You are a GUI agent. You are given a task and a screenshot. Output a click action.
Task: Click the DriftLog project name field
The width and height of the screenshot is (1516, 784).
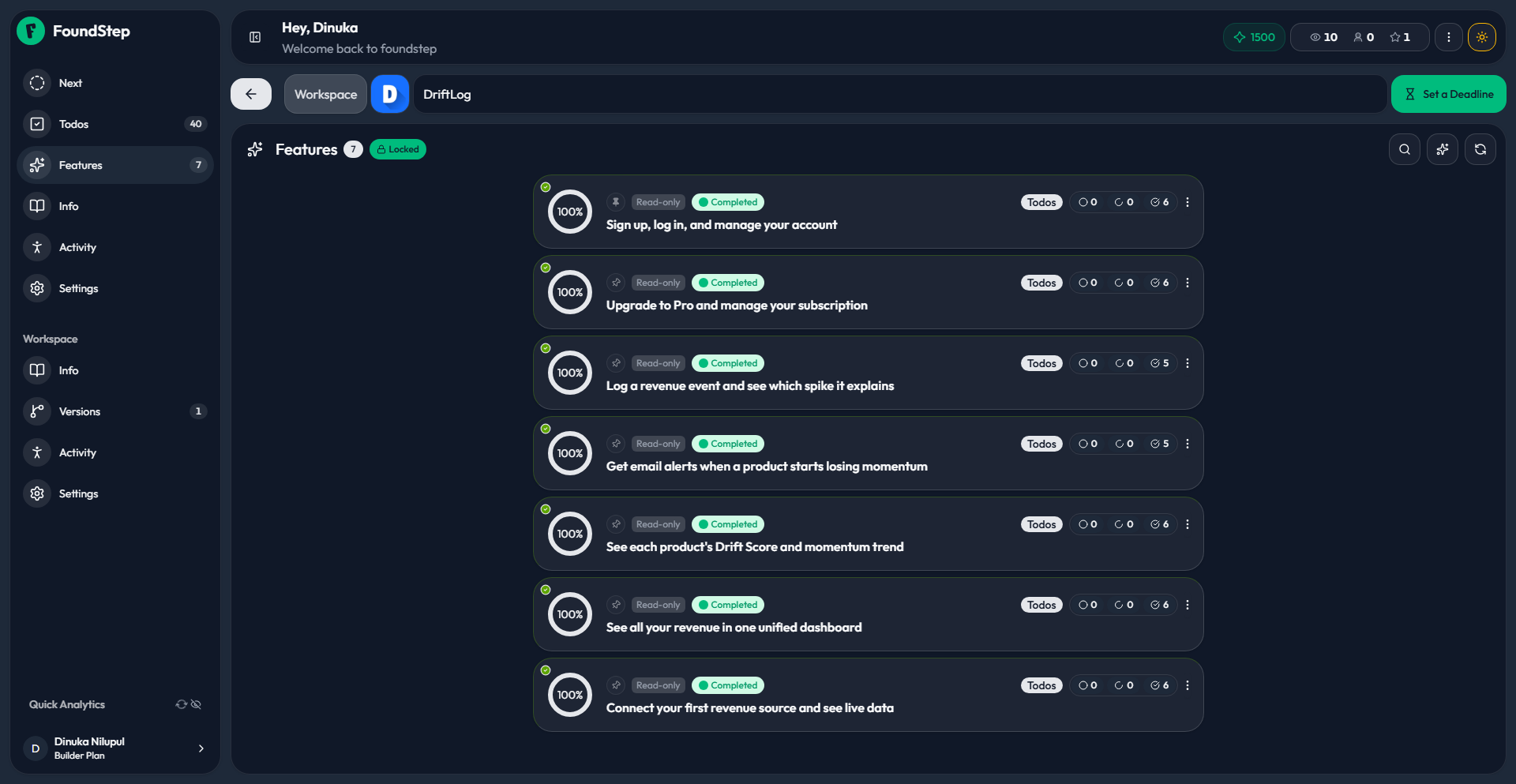tap(900, 94)
